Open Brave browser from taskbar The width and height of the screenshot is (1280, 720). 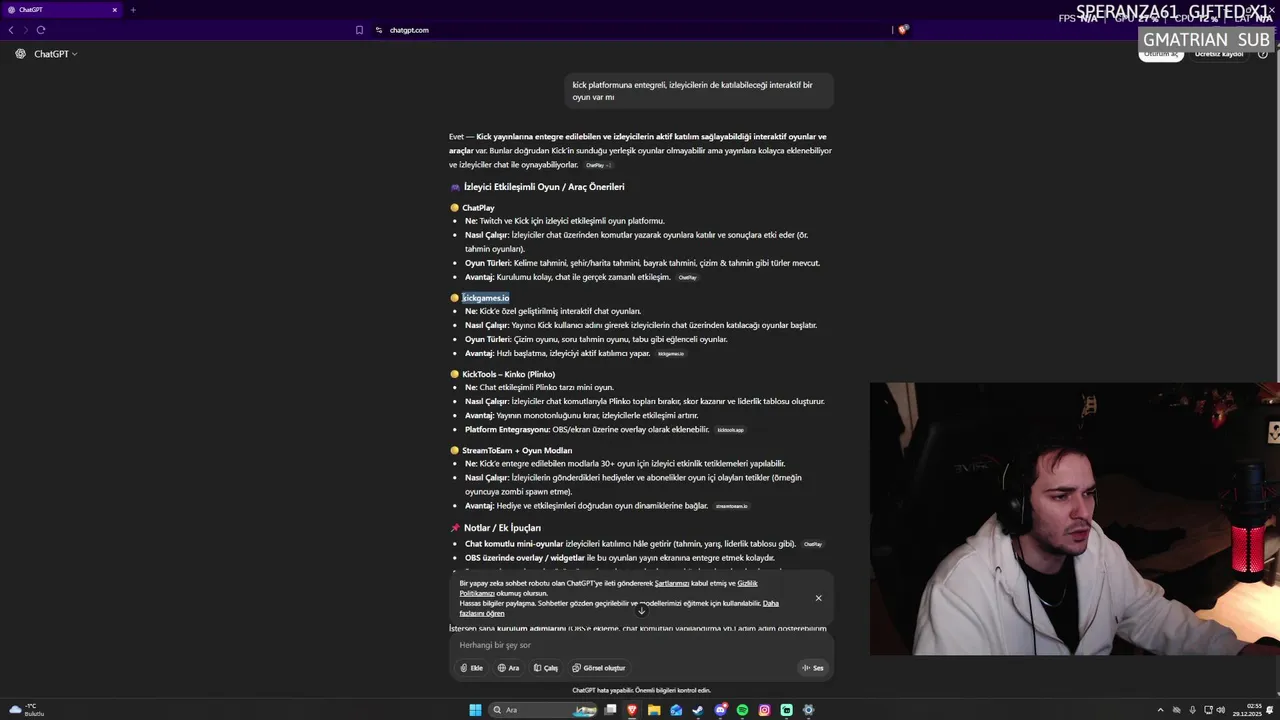pos(632,710)
